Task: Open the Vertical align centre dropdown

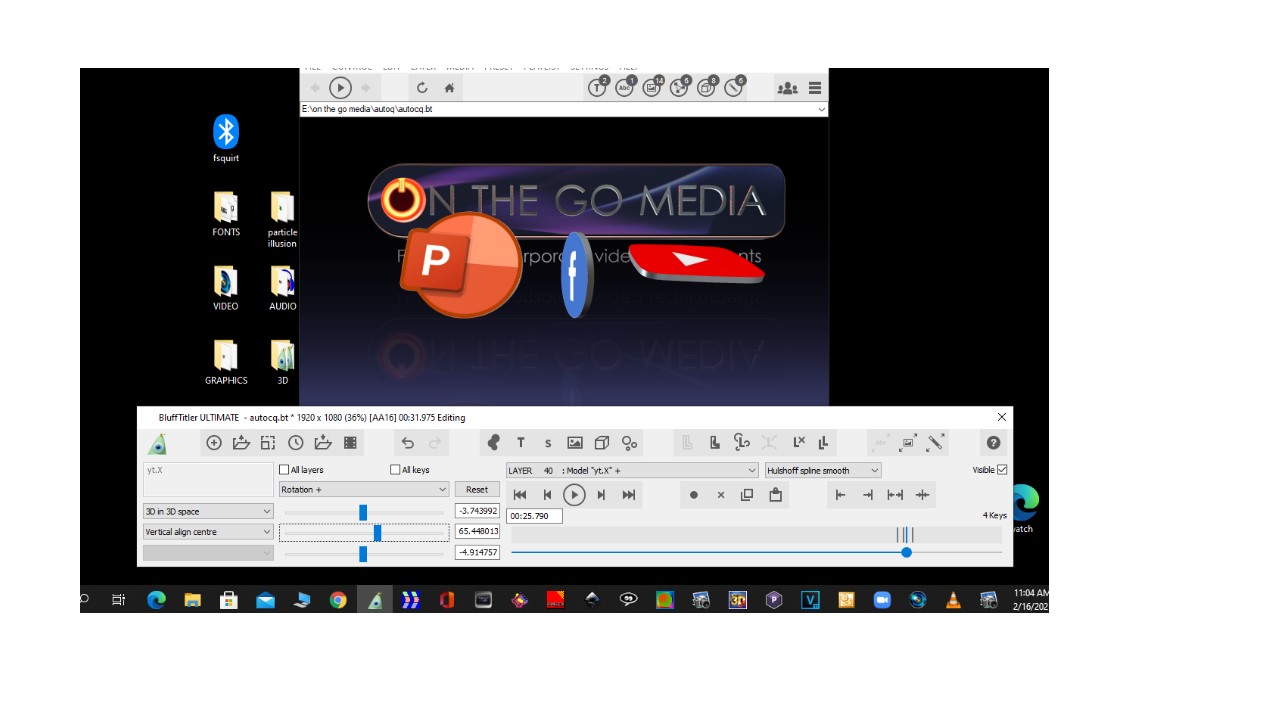Action: [208, 532]
